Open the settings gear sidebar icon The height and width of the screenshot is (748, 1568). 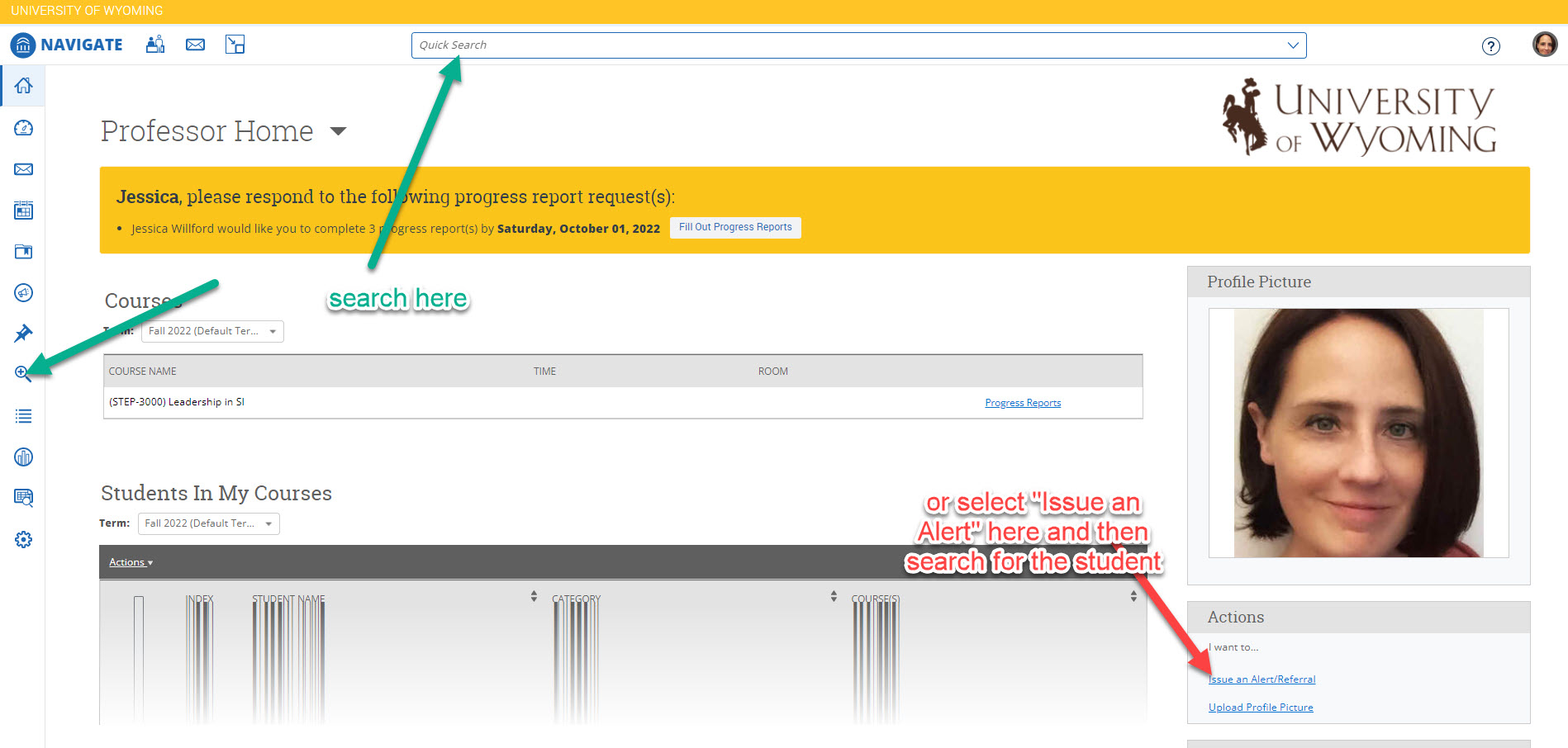tap(23, 539)
